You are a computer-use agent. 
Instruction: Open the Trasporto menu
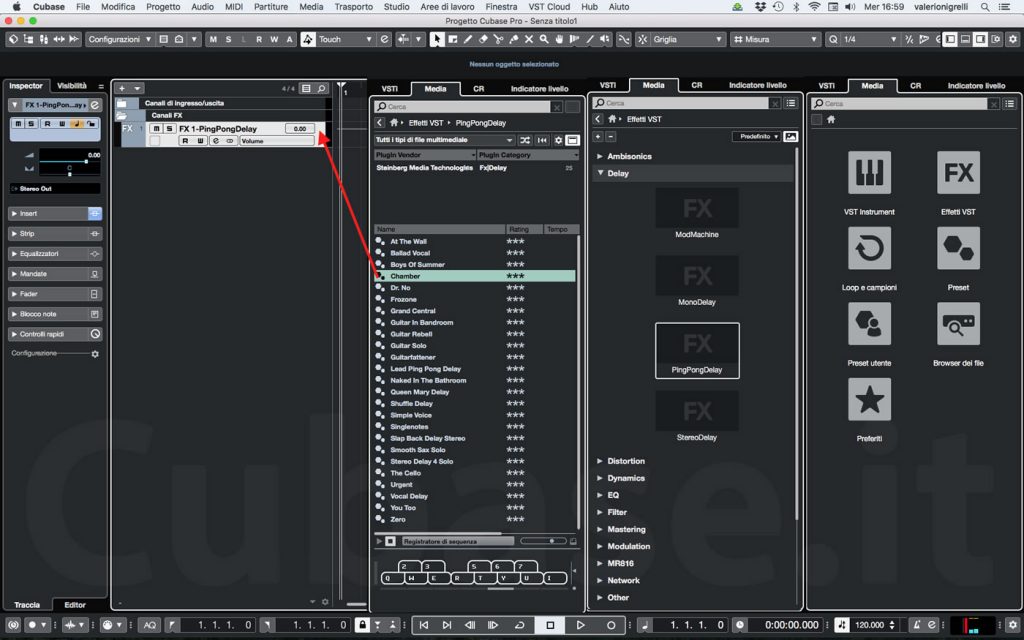(x=353, y=7)
